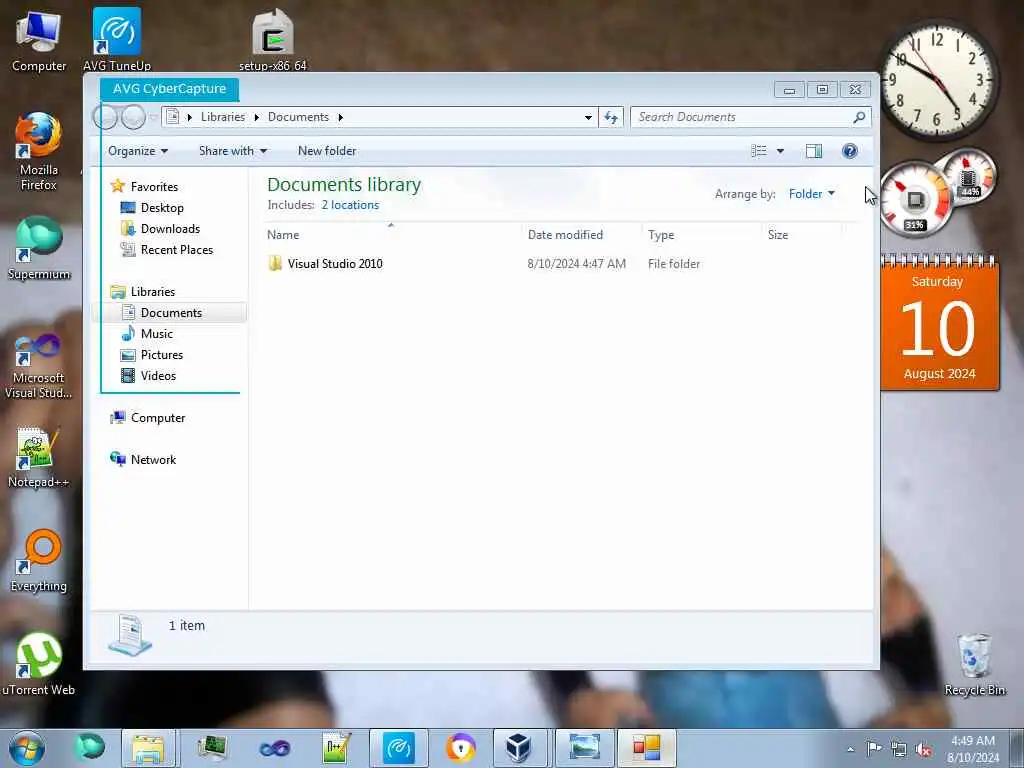This screenshot has height=768, width=1024.
Task: Open the Everything search shortcut
Action: pos(39,561)
